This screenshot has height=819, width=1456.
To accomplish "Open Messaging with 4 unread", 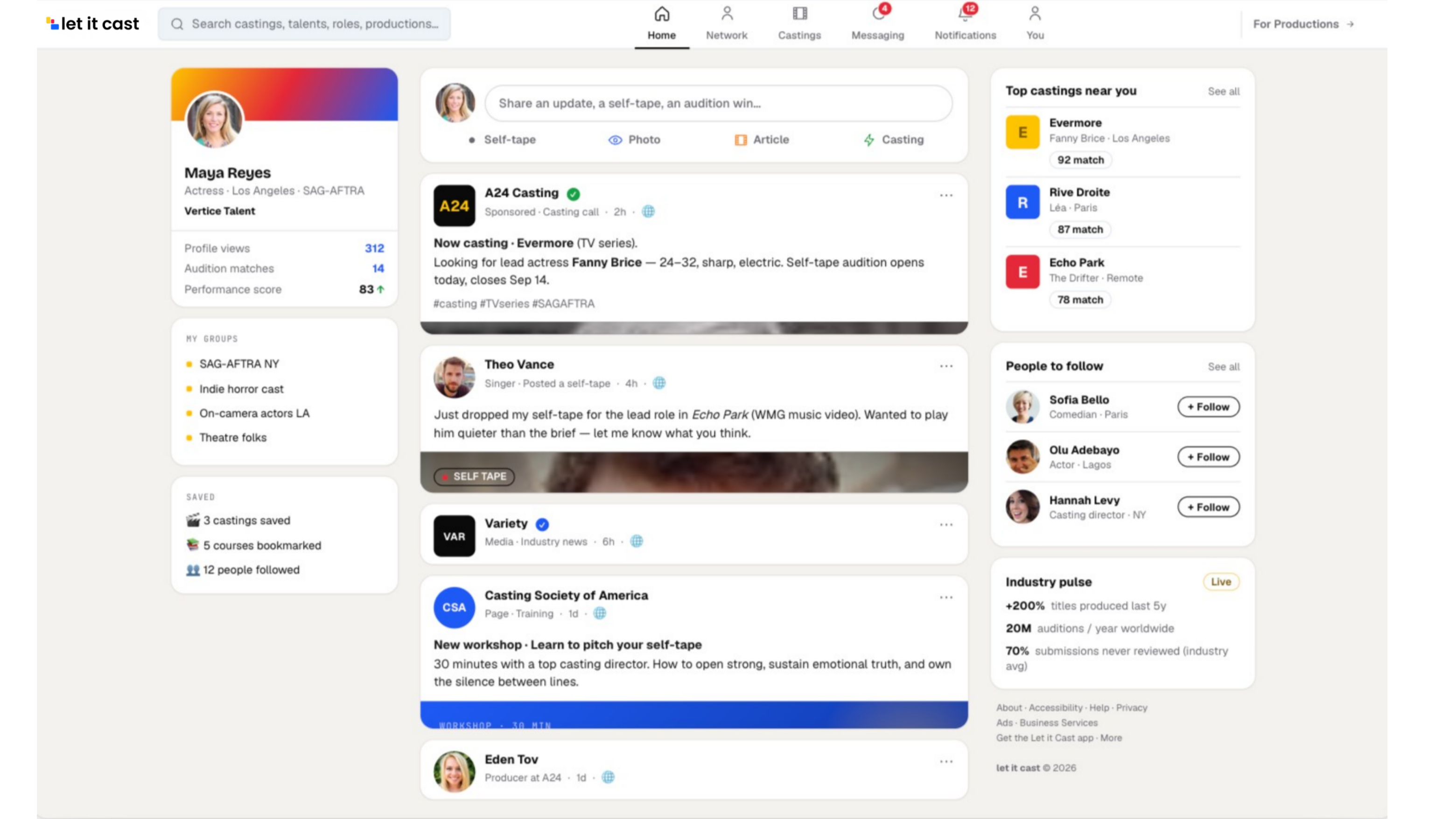I will (878, 24).
